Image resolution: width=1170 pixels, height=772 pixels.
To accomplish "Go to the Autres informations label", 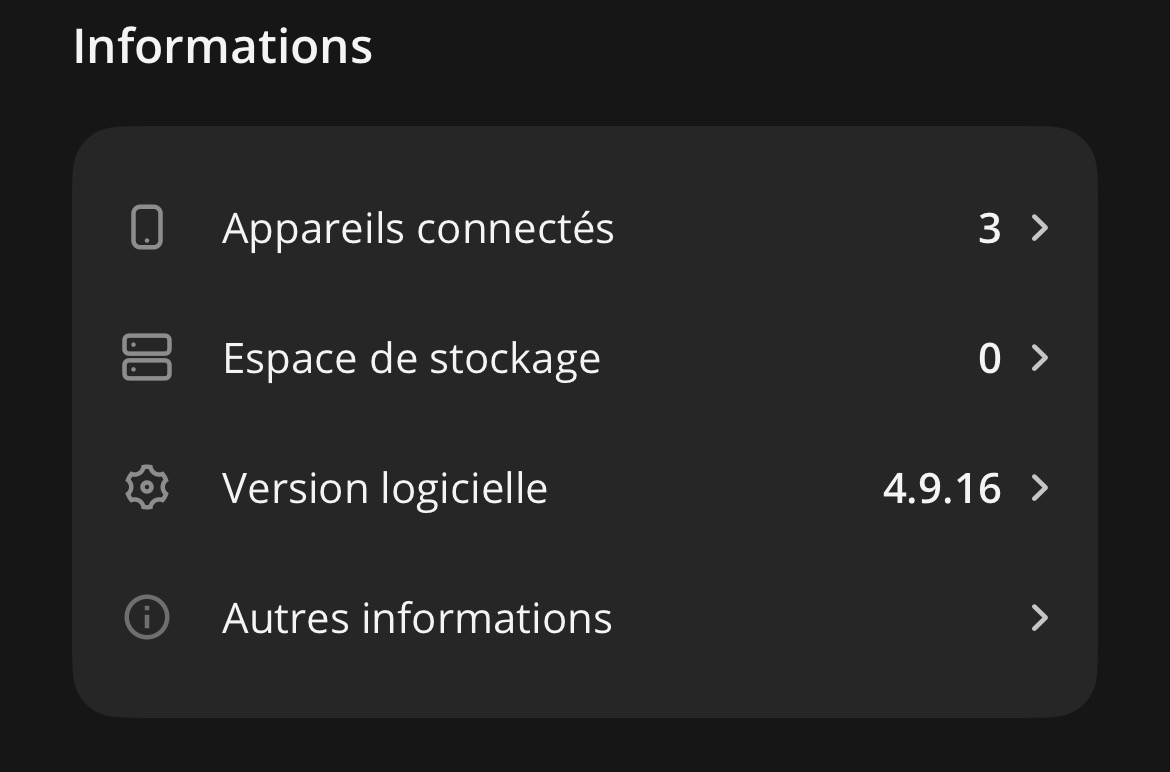I will (416, 618).
